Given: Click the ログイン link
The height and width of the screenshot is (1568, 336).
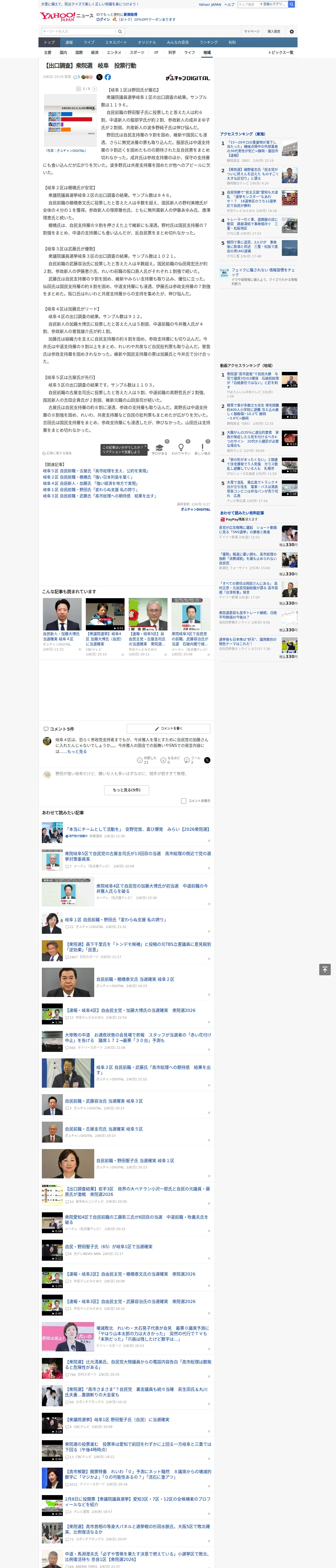Looking at the screenshot, I should [103, 20].
